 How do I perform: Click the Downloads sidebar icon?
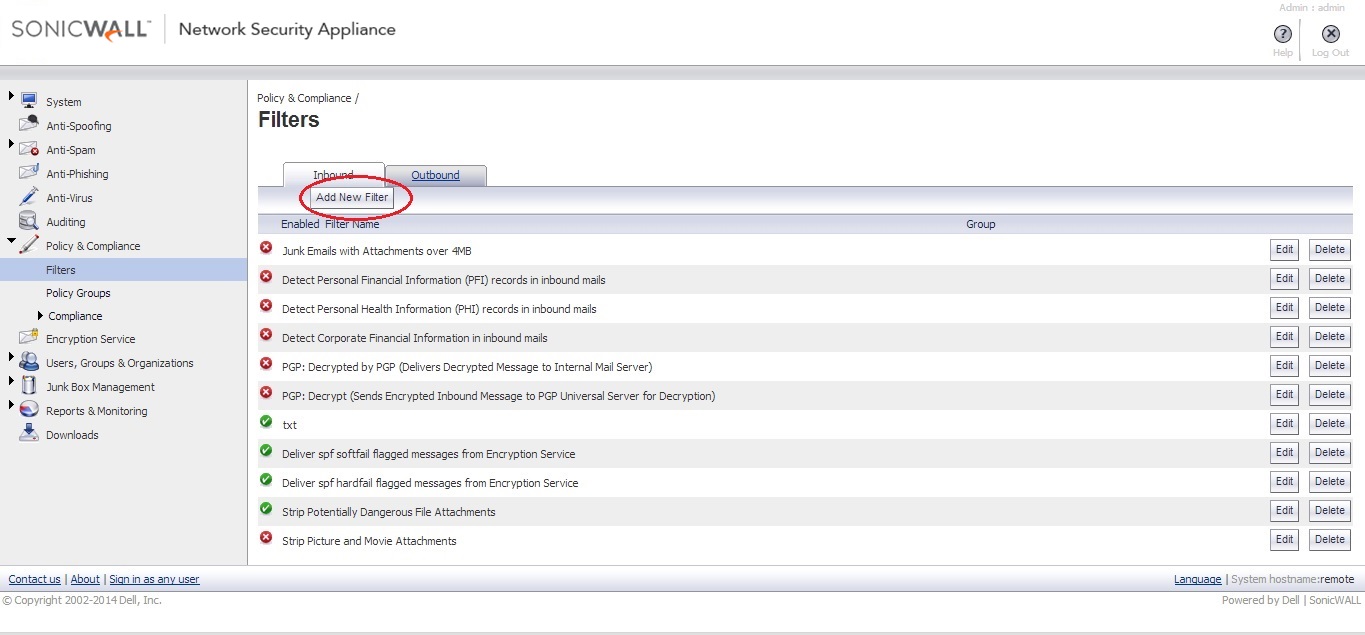[29, 434]
